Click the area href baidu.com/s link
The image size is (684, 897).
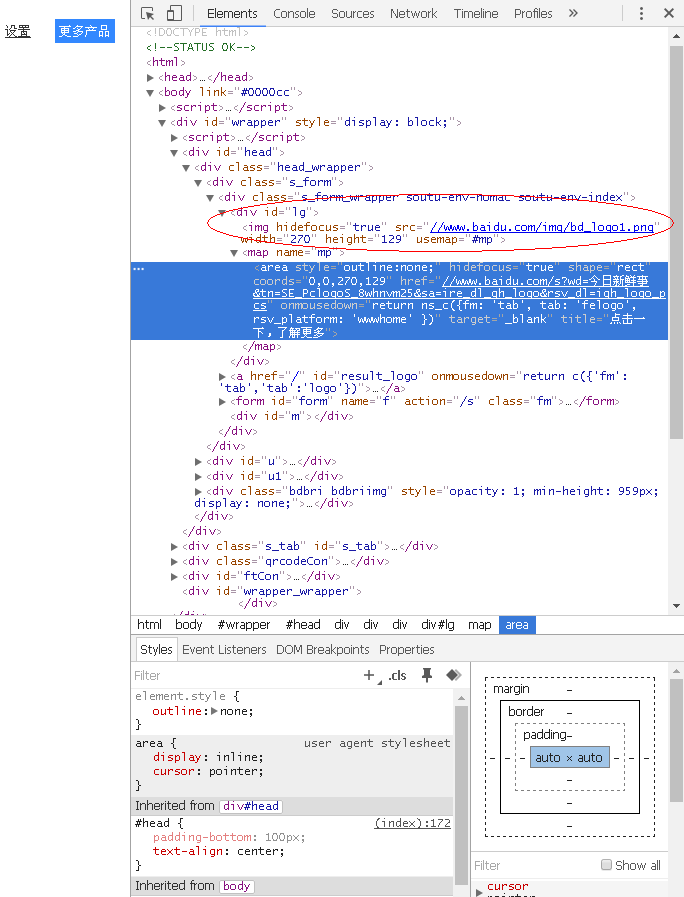click(459, 293)
